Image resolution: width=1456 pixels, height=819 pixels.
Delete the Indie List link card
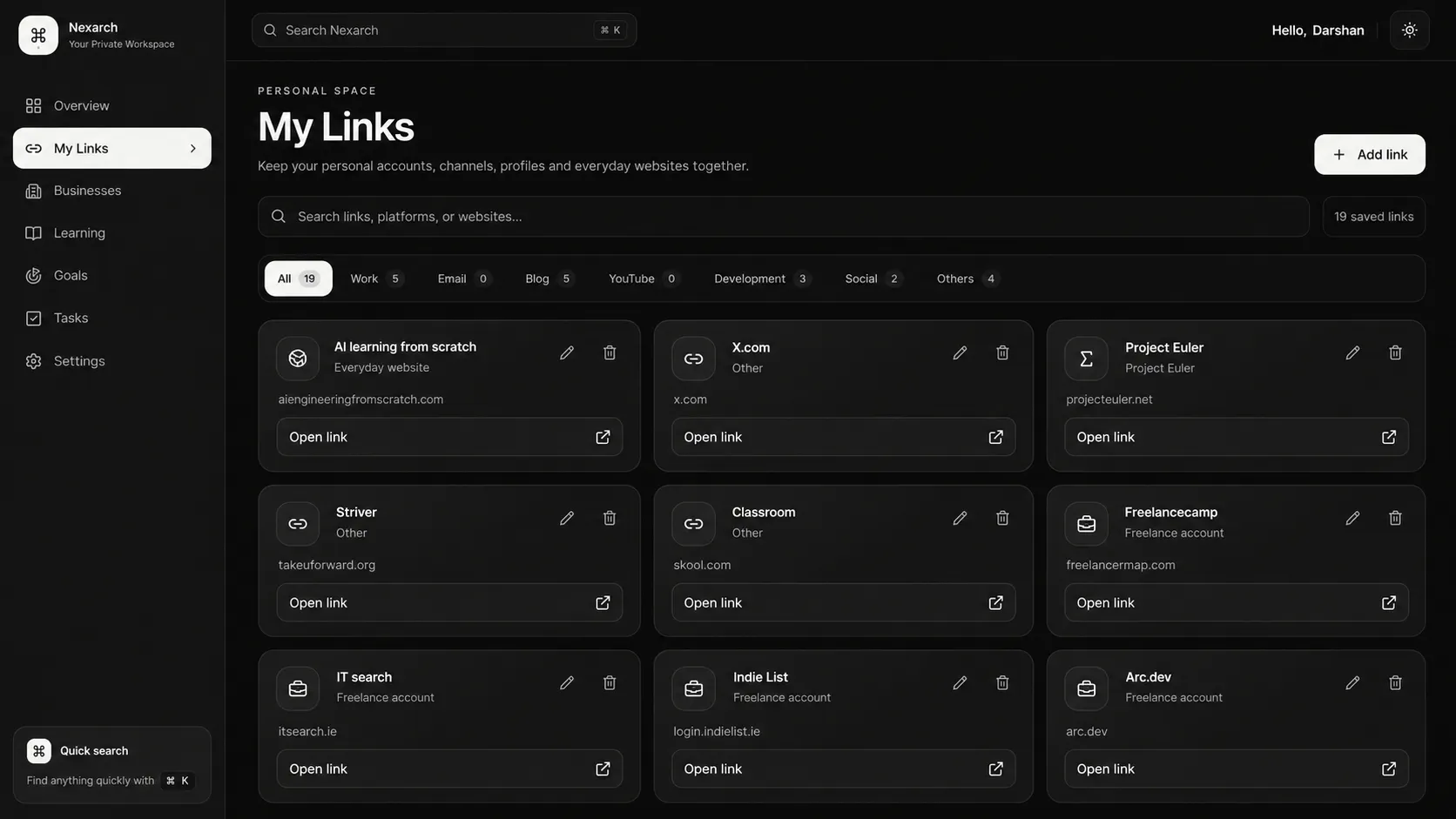pyautogui.click(x=1002, y=683)
